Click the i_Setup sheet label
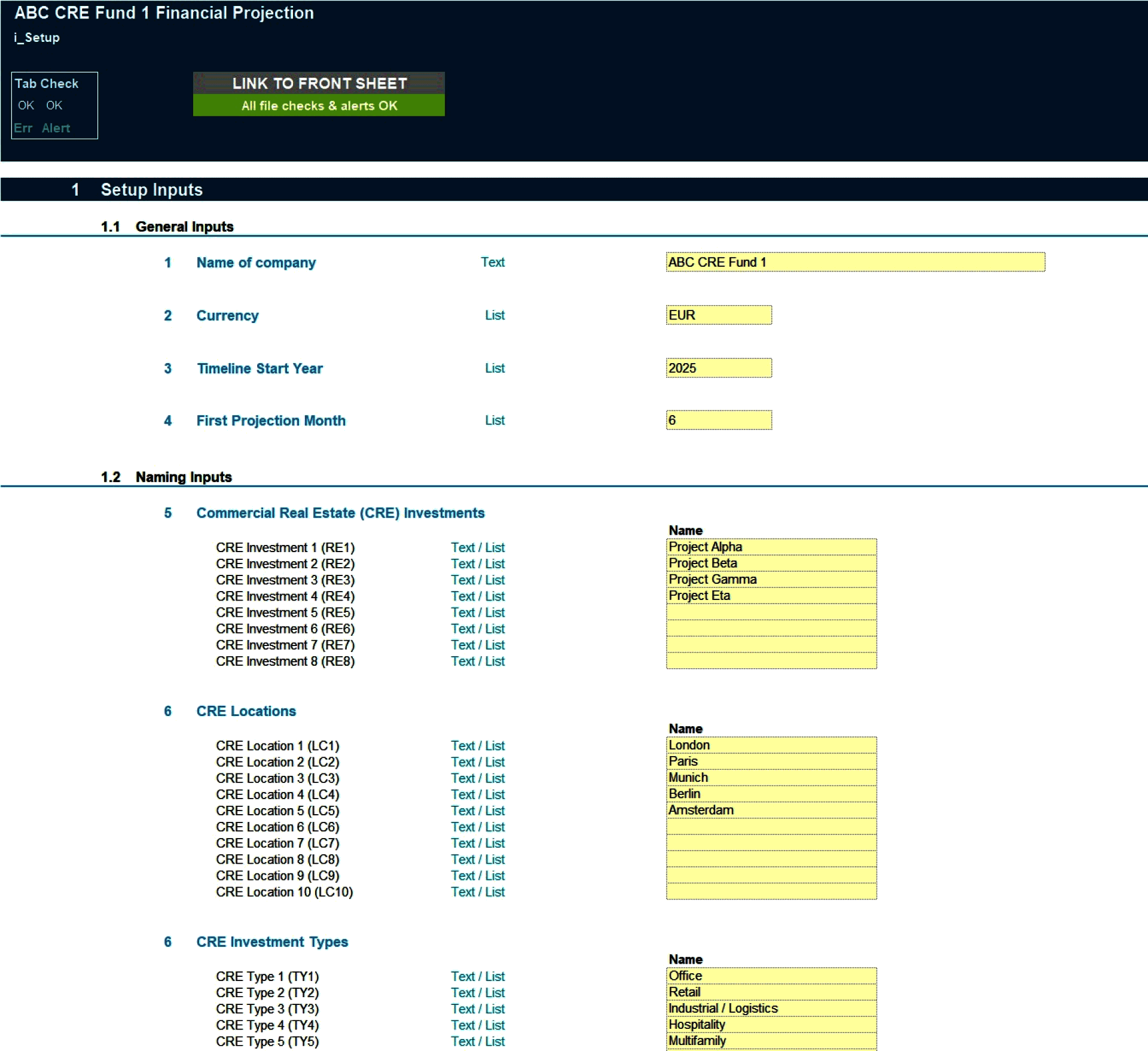The height and width of the screenshot is (1051, 1148). tap(36, 38)
